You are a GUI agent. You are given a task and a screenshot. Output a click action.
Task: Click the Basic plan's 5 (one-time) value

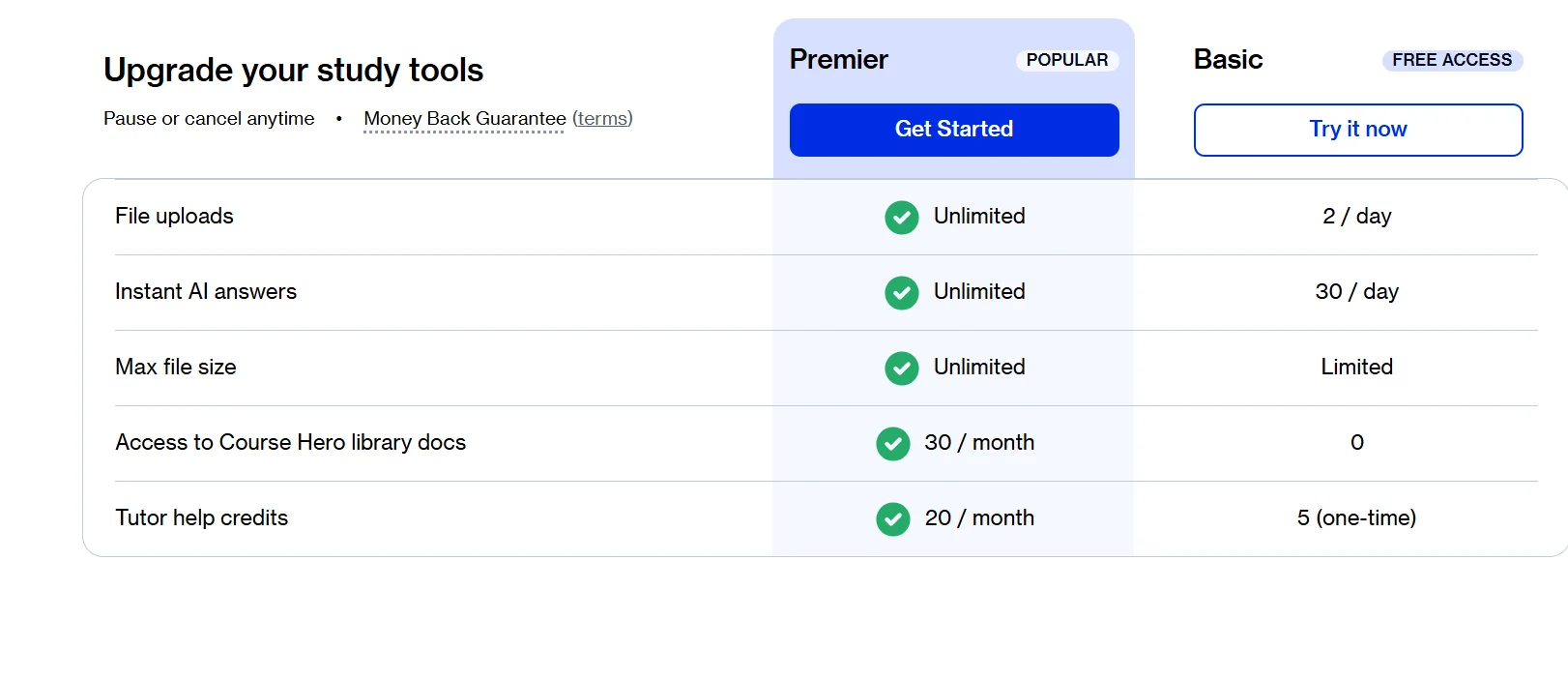pyautogui.click(x=1355, y=517)
